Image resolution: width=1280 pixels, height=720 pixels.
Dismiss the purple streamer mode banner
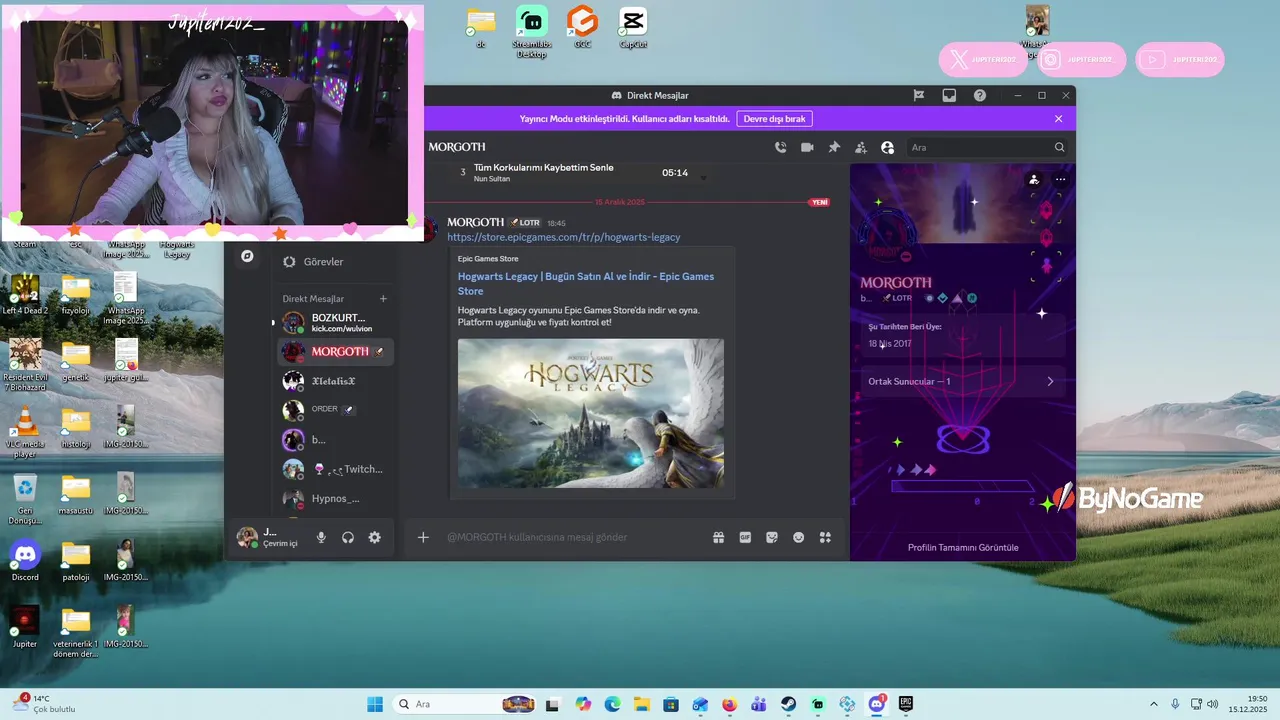(x=1058, y=118)
